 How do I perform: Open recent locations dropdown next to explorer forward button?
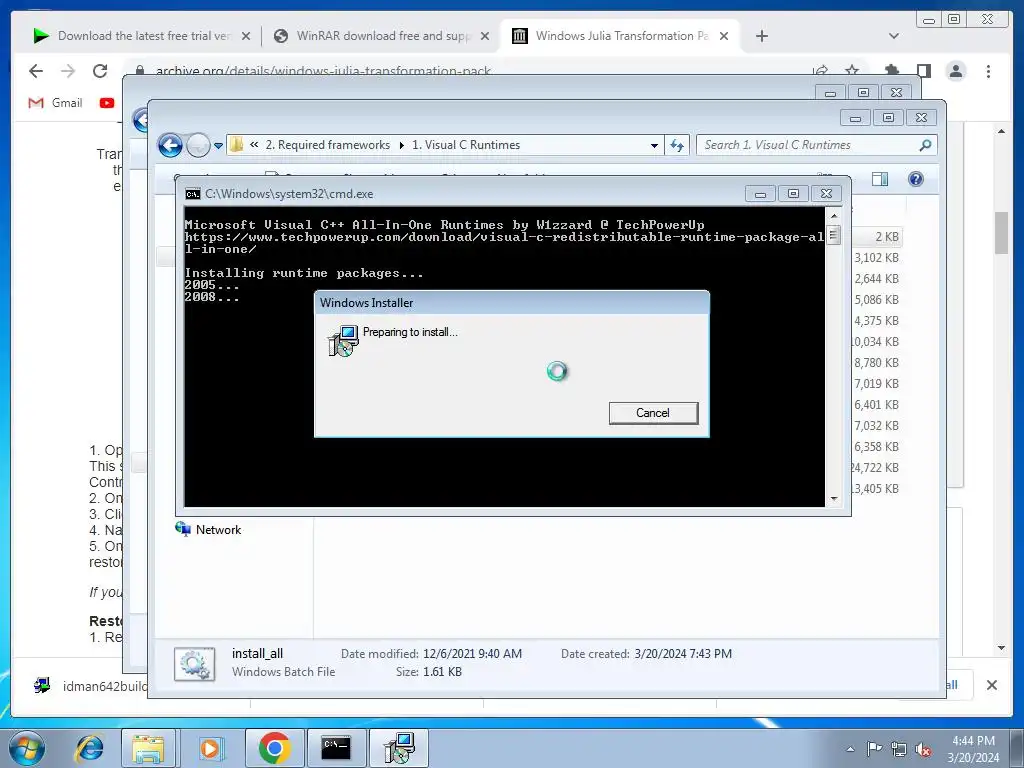coord(218,146)
